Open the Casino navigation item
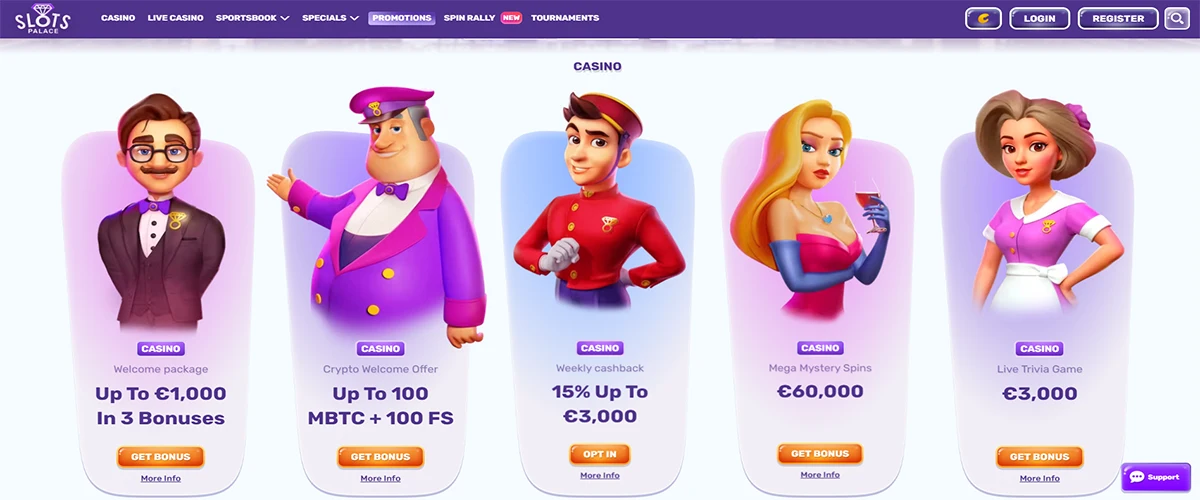Screen dimensions: 1200x500 [118, 18]
